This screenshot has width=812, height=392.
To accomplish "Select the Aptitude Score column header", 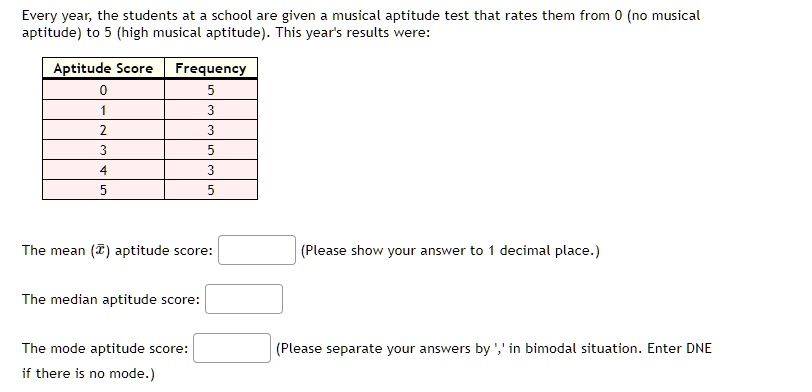I will point(103,68).
